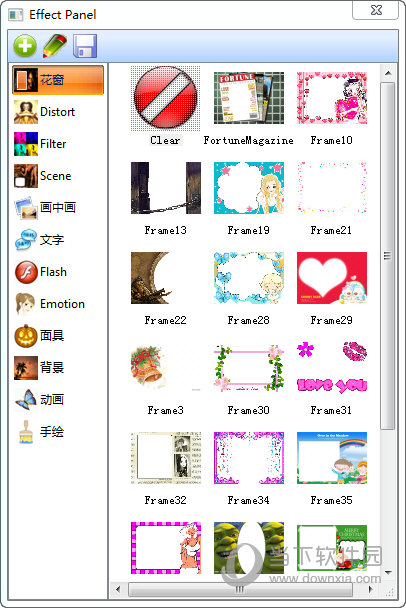Open the Scene category
406x608 pixels.
pyautogui.click(x=58, y=176)
